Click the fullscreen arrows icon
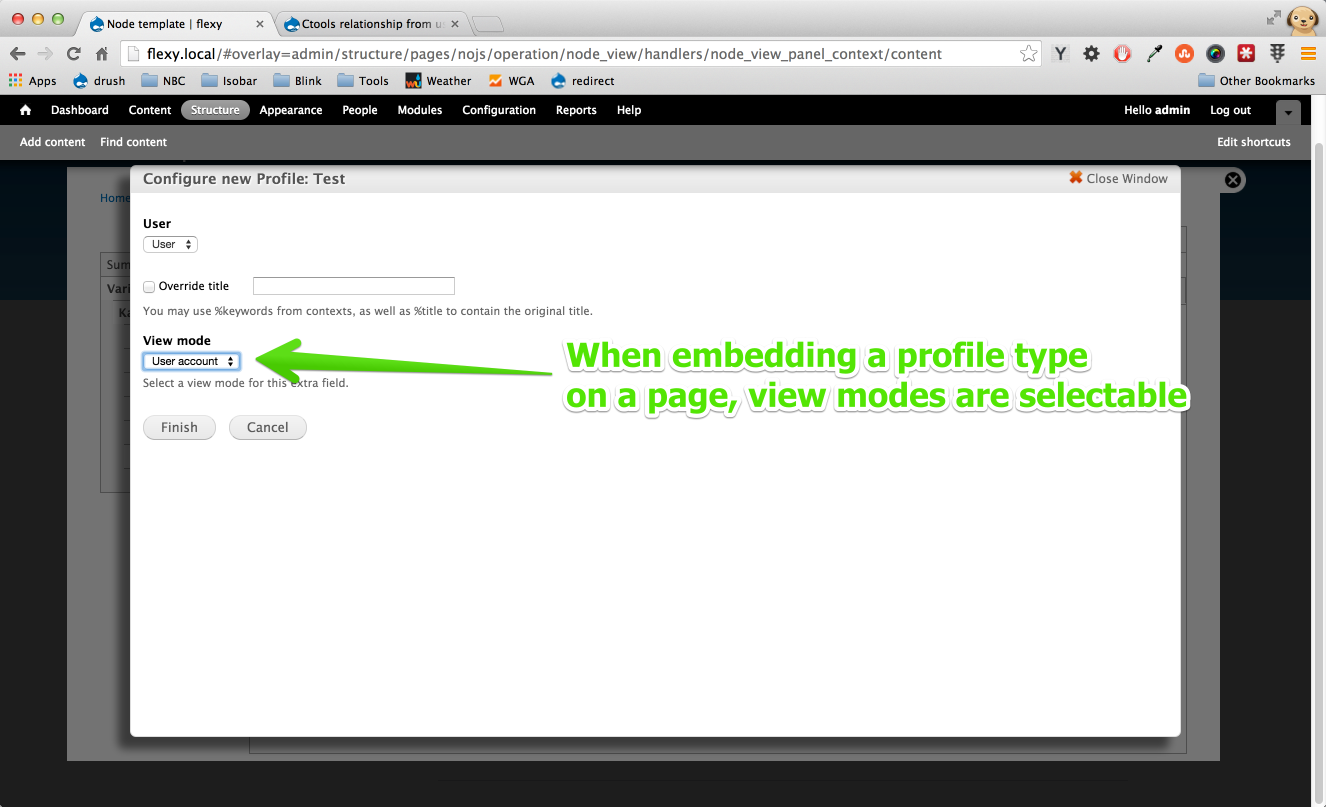The image size is (1326, 807). click(x=1274, y=17)
